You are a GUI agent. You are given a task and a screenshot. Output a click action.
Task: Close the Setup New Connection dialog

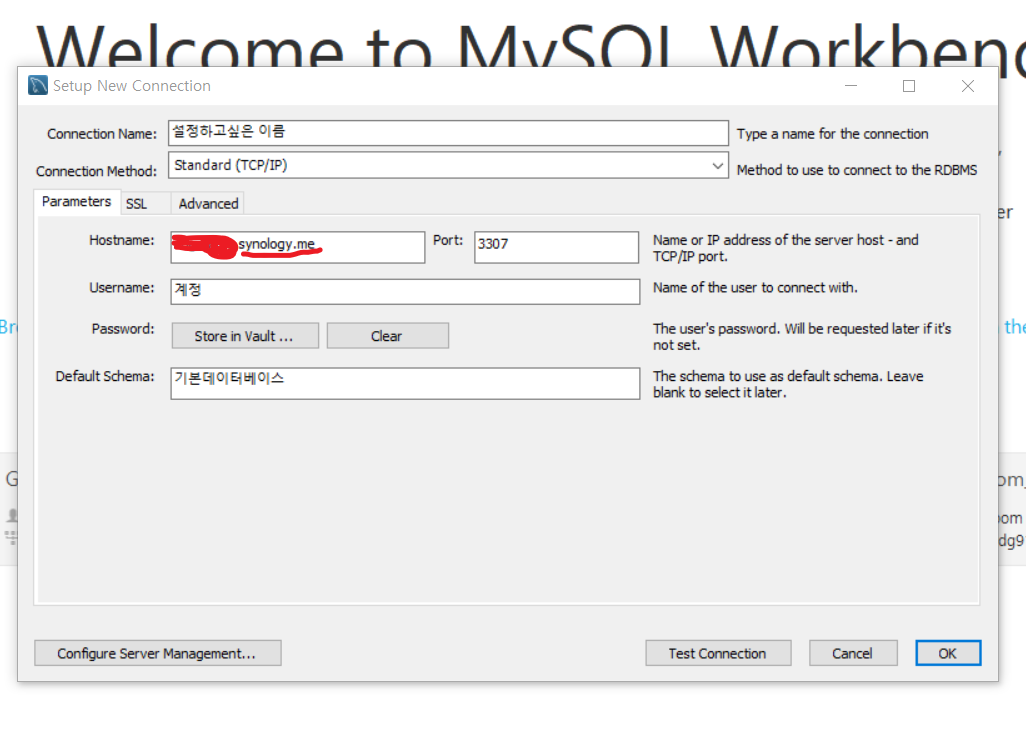968,86
